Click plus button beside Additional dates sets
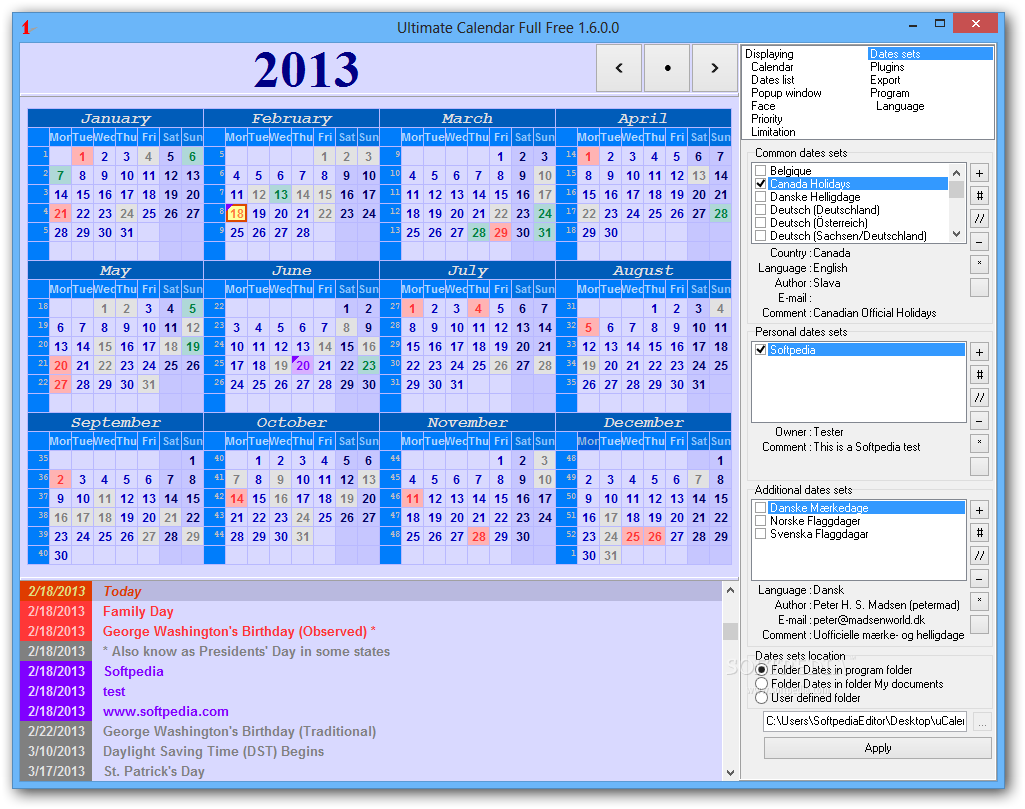 point(979,510)
